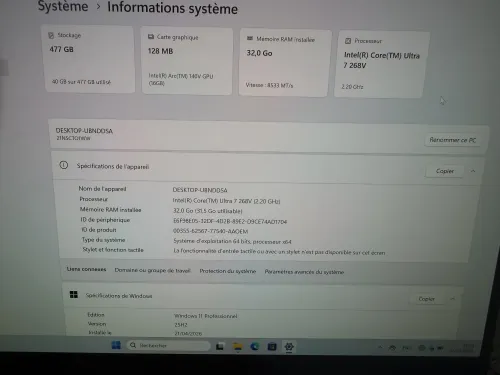Open Paramètres avancés du système link
The image size is (500, 375).
pos(304,272)
